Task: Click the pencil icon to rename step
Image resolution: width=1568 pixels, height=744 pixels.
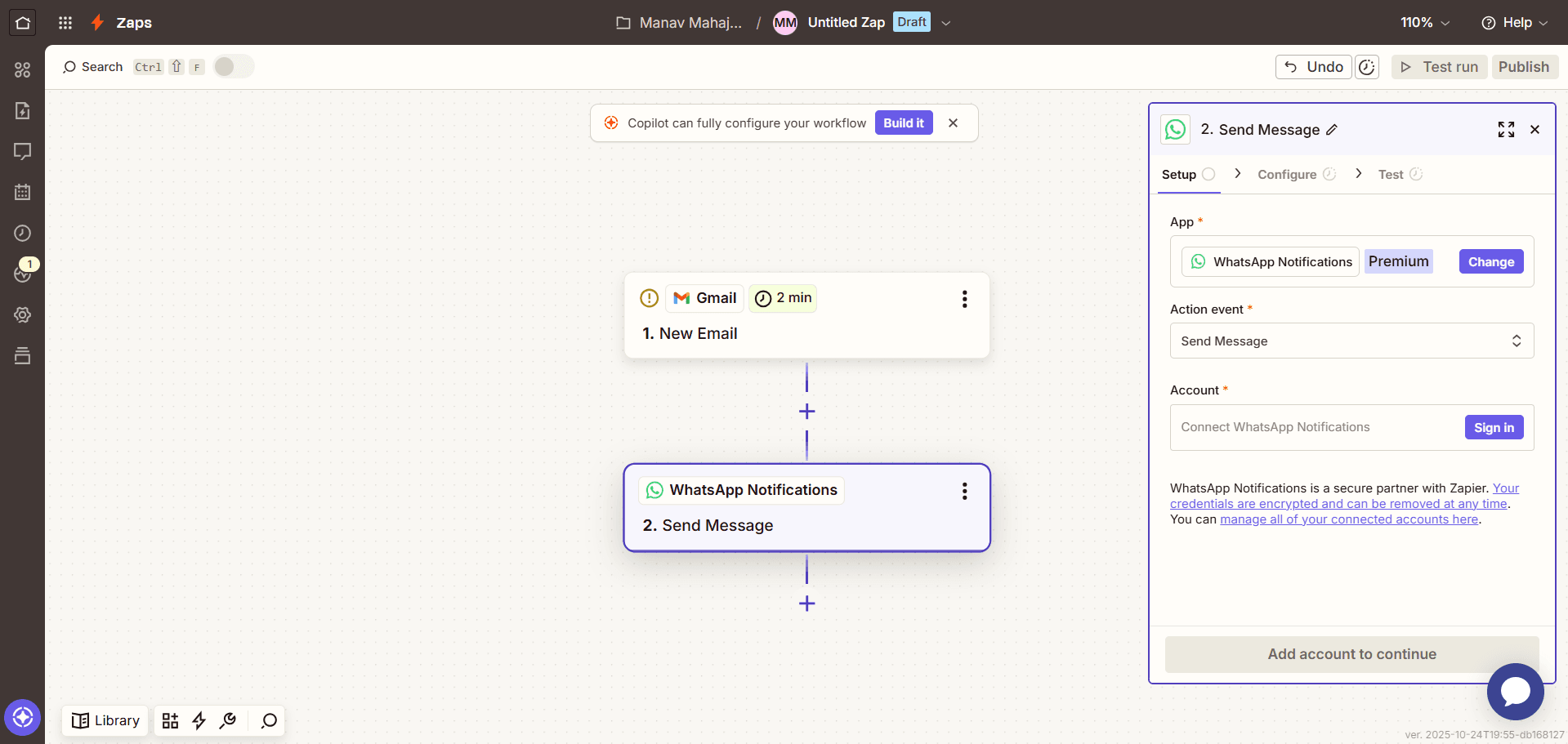Action: click(x=1332, y=130)
